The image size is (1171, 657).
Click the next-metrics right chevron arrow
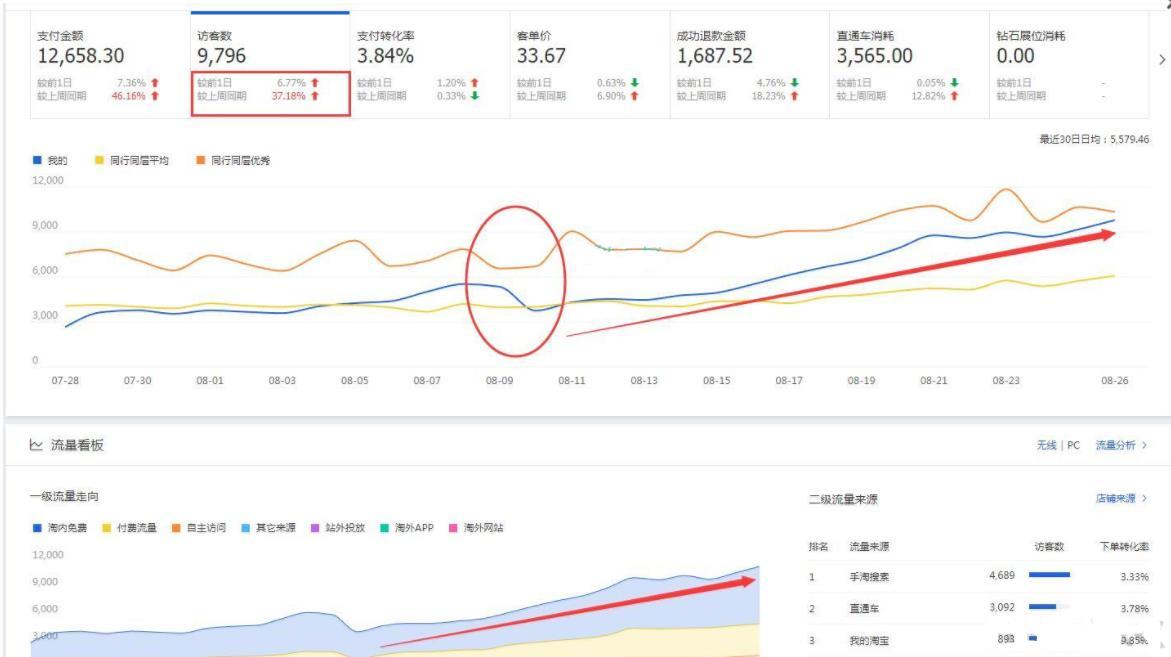click(1161, 60)
